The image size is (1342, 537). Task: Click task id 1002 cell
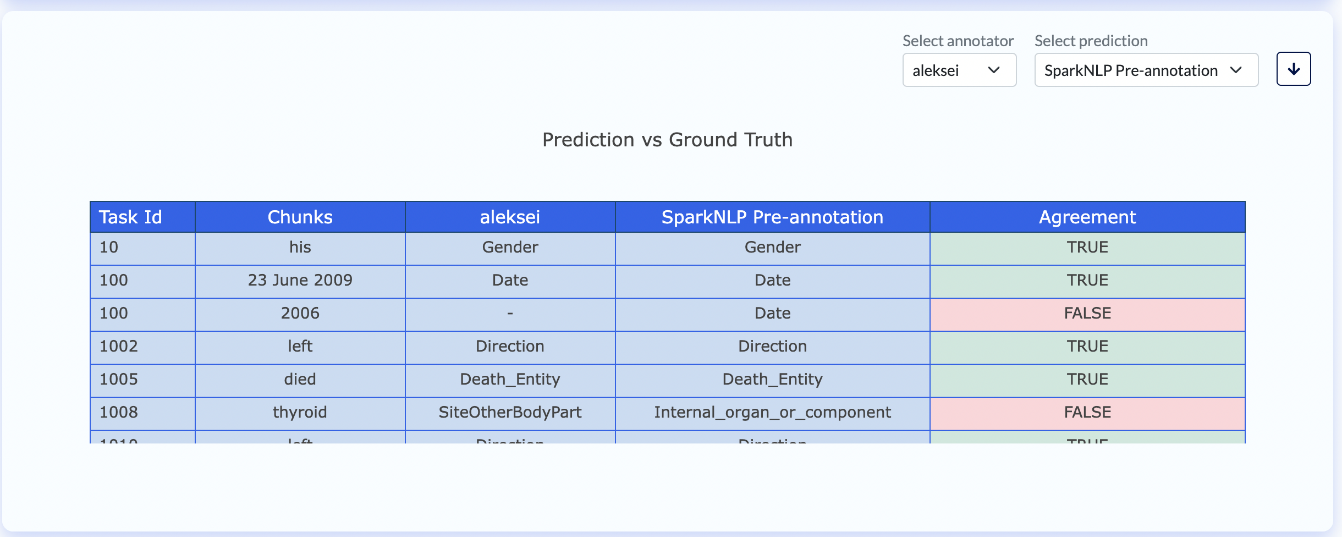pos(143,347)
